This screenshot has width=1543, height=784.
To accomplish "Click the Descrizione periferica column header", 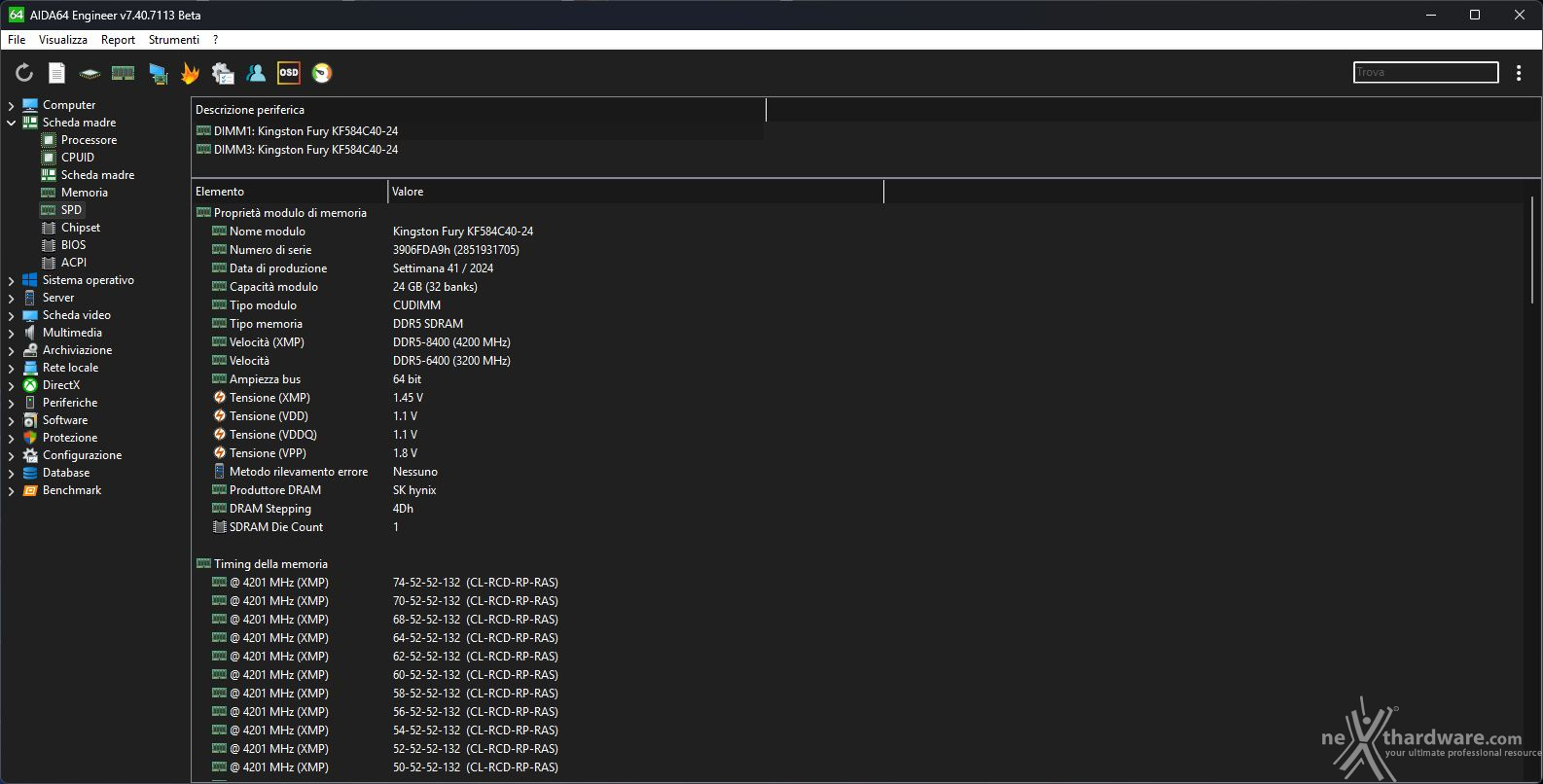I will [x=479, y=110].
